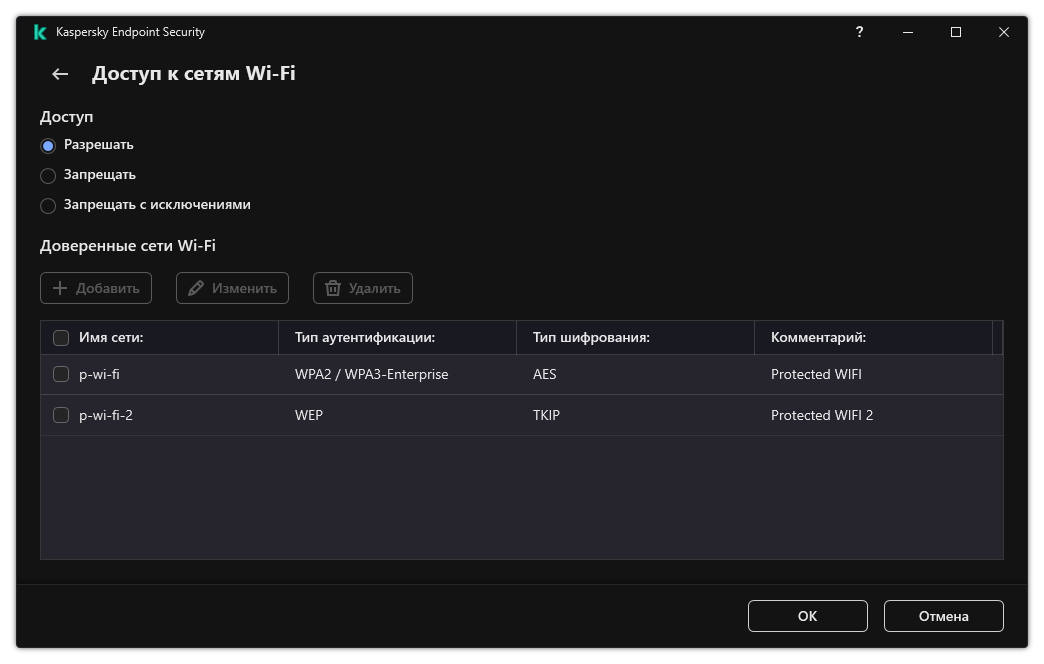The image size is (1044, 664).
Task: Select the Protected WIFI 2 row comment
Action: tap(822, 415)
